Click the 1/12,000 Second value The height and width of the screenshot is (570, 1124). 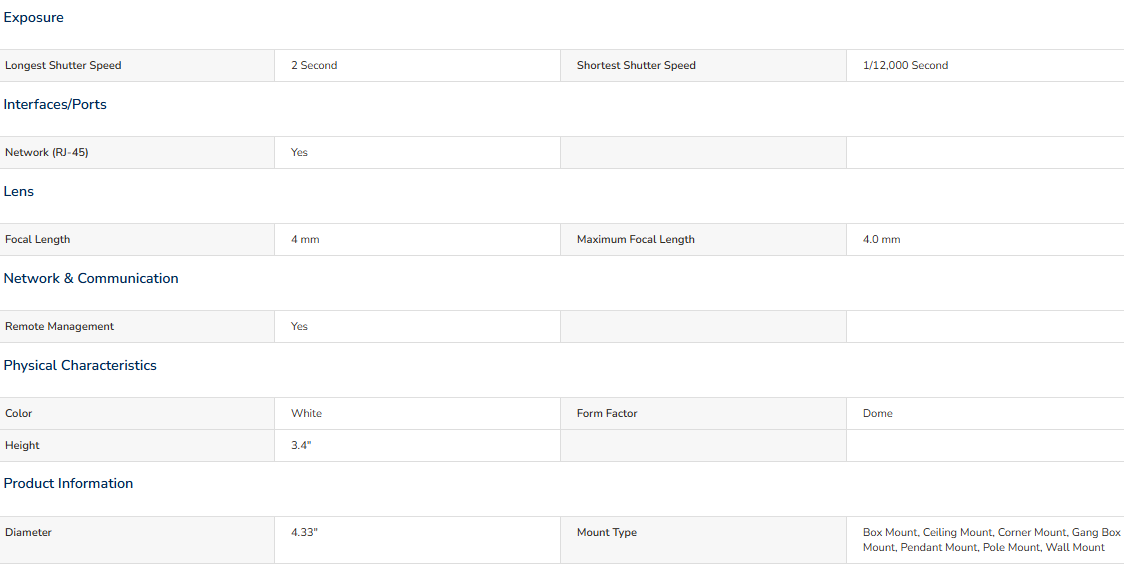pos(905,65)
